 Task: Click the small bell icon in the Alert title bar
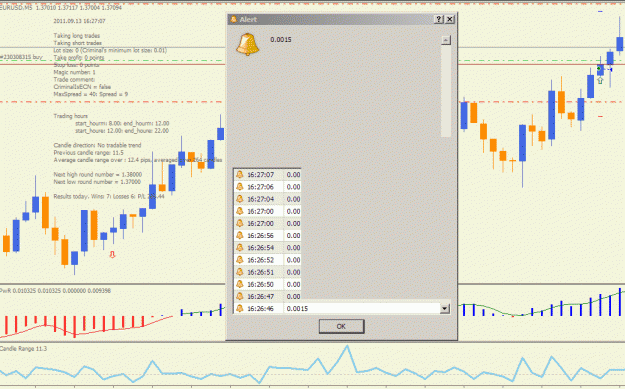coord(234,19)
